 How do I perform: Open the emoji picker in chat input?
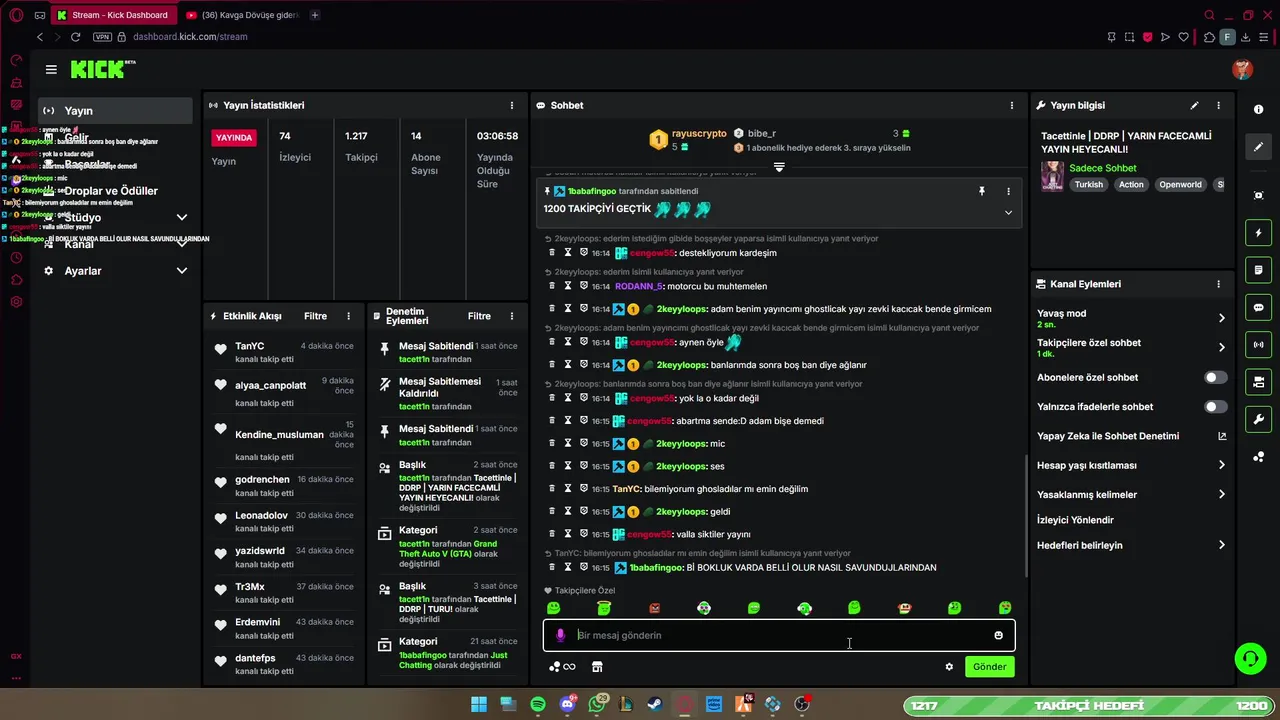pyautogui.click(x=998, y=635)
